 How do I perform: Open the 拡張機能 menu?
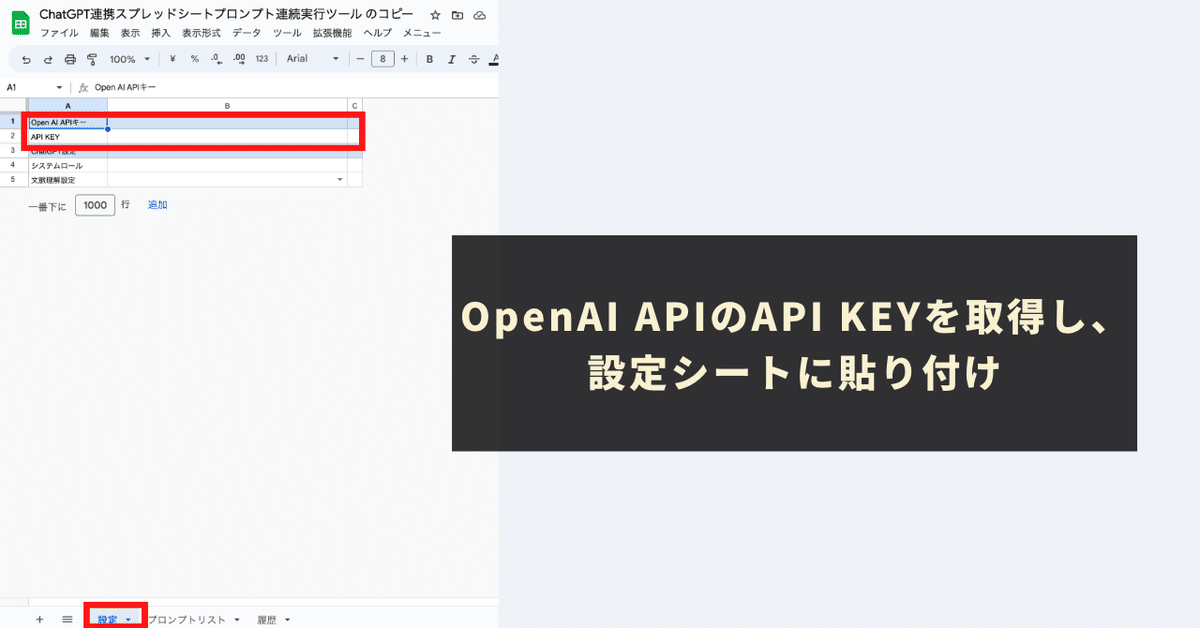click(332, 33)
